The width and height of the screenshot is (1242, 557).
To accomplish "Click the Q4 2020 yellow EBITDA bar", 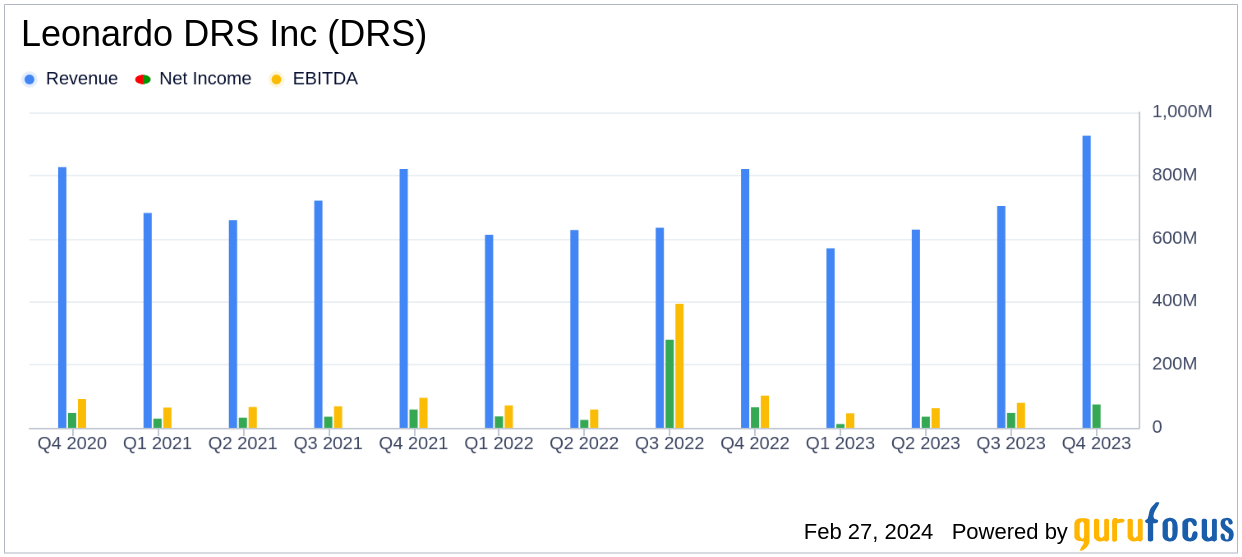I will click(x=82, y=414).
